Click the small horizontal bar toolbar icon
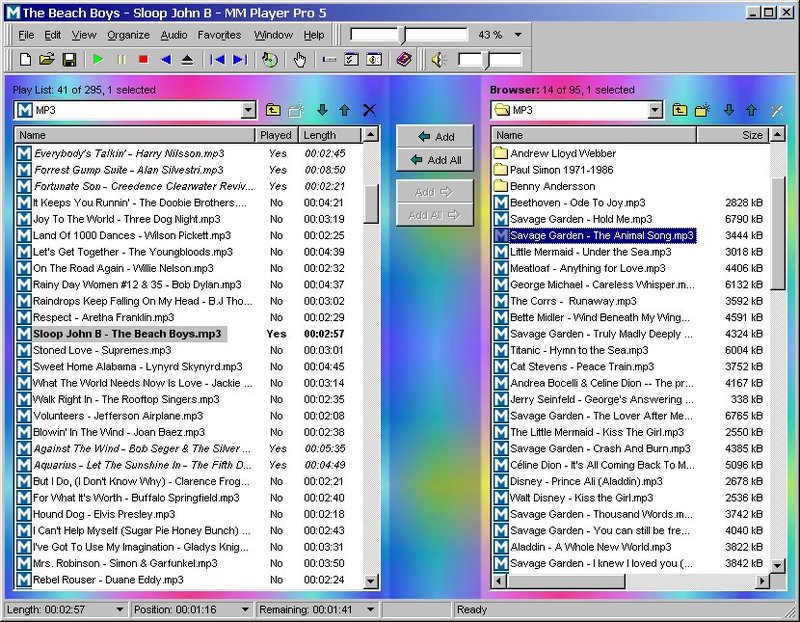Viewport: 800px width, 622px height. pos(330,60)
